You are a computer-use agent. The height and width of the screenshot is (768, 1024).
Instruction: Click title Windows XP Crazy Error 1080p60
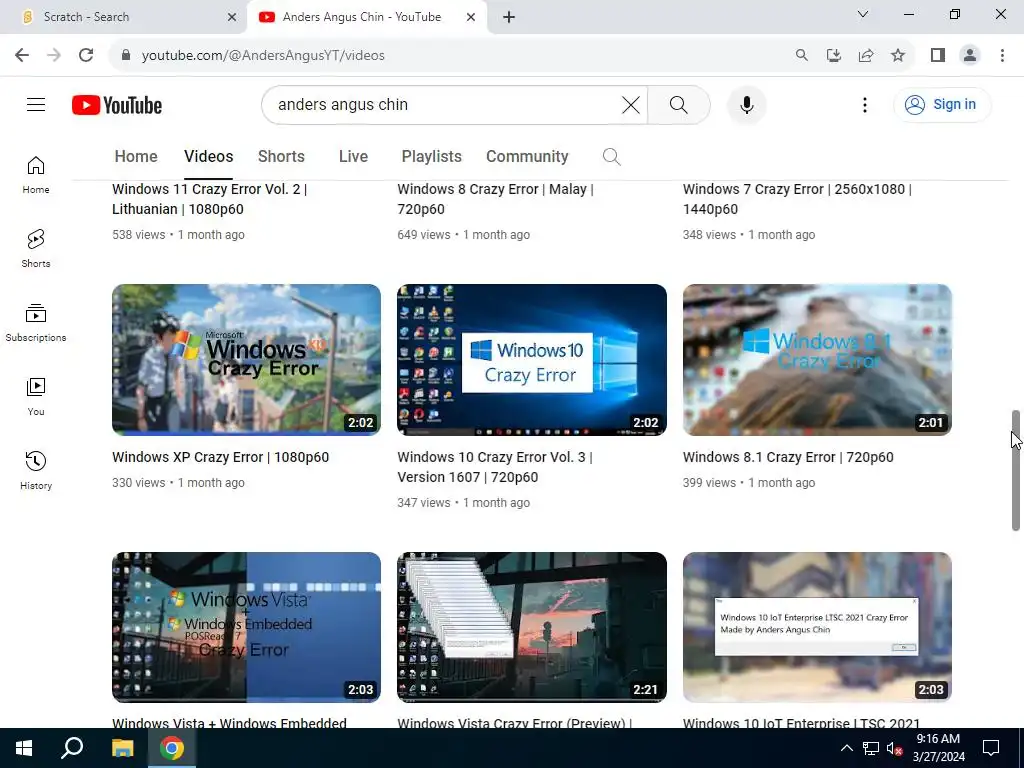tap(221, 457)
